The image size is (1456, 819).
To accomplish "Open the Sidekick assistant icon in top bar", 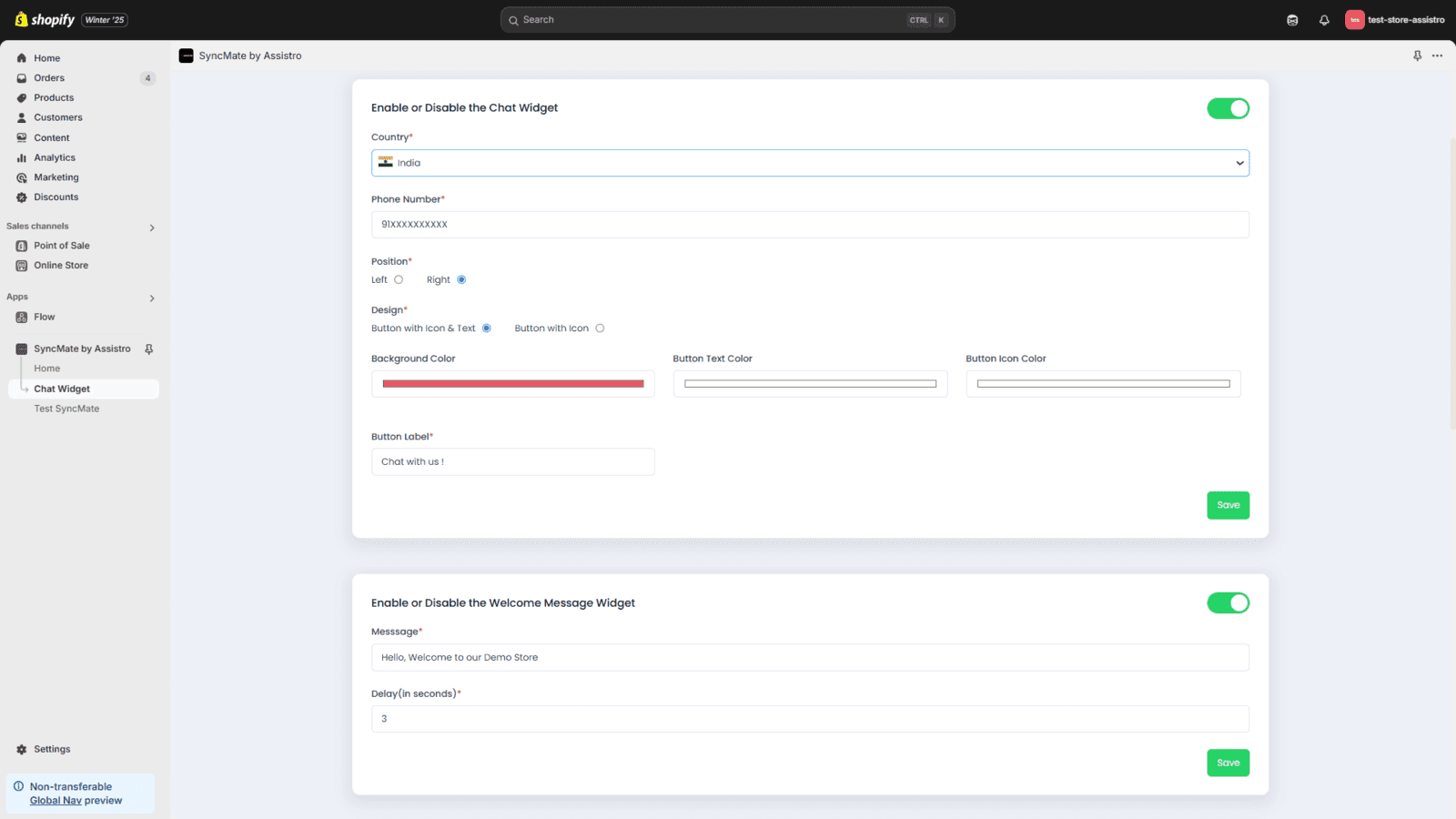I will point(1292,20).
